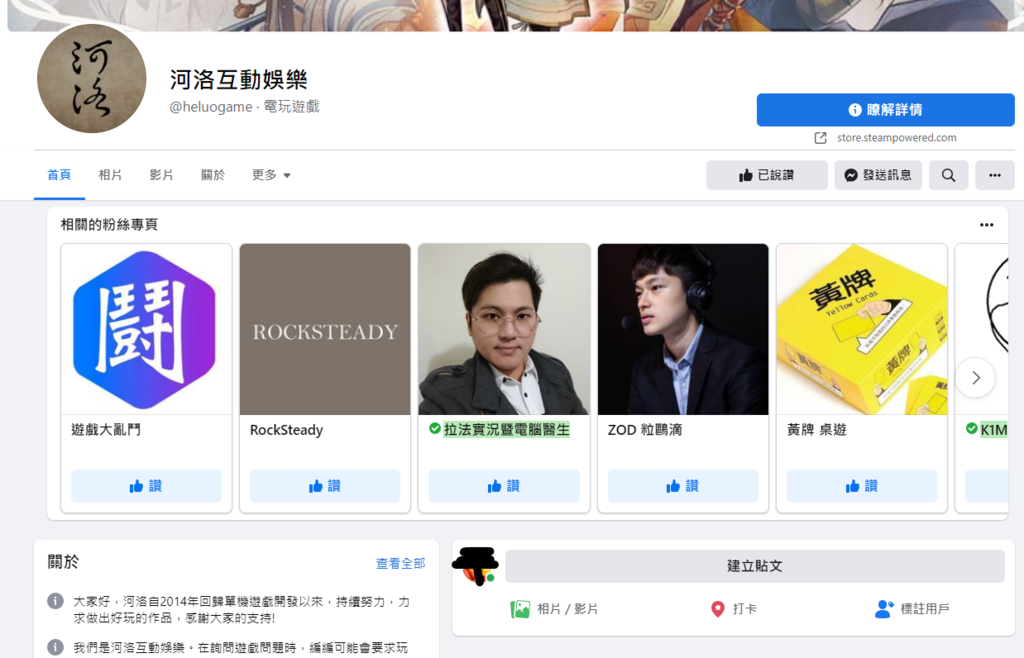
Task: Click the 標註用戶 tag people icon
Action: pyautogui.click(x=884, y=609)
